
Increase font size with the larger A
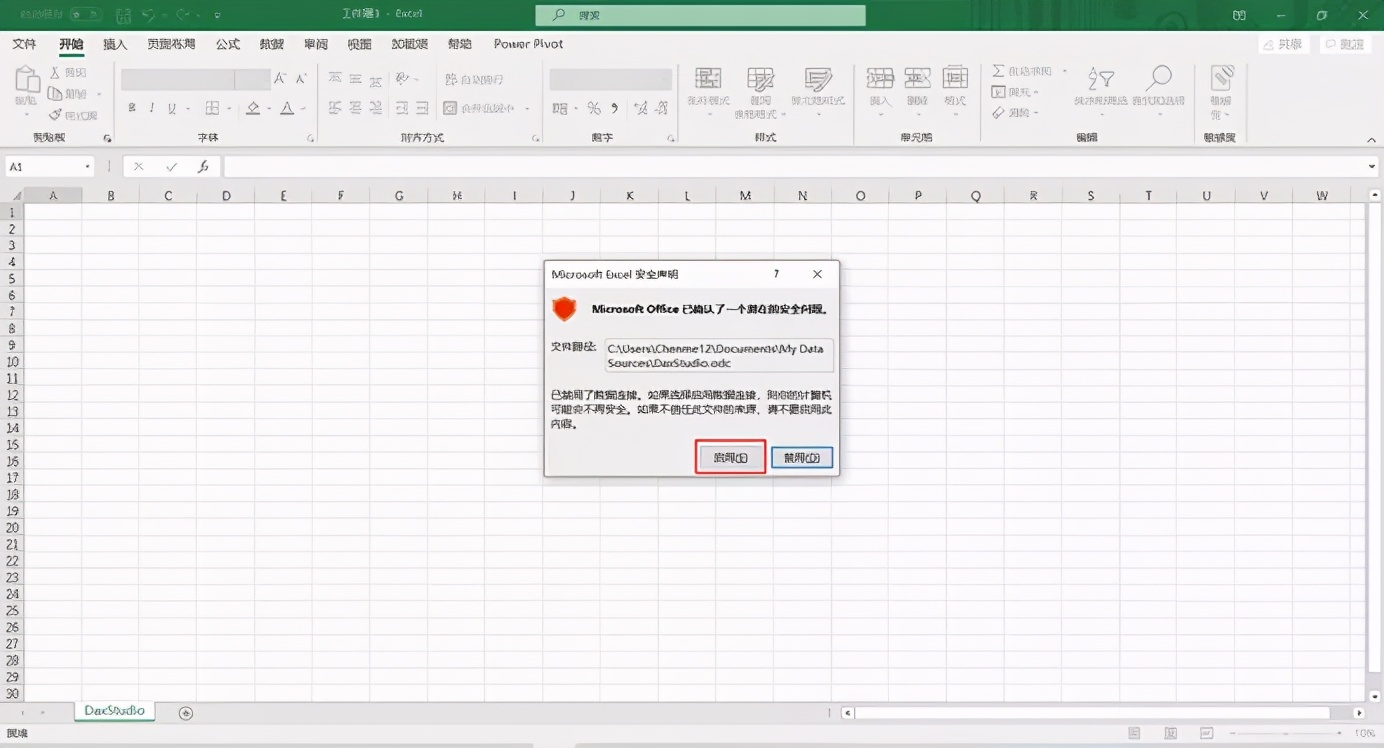[280, 79]
